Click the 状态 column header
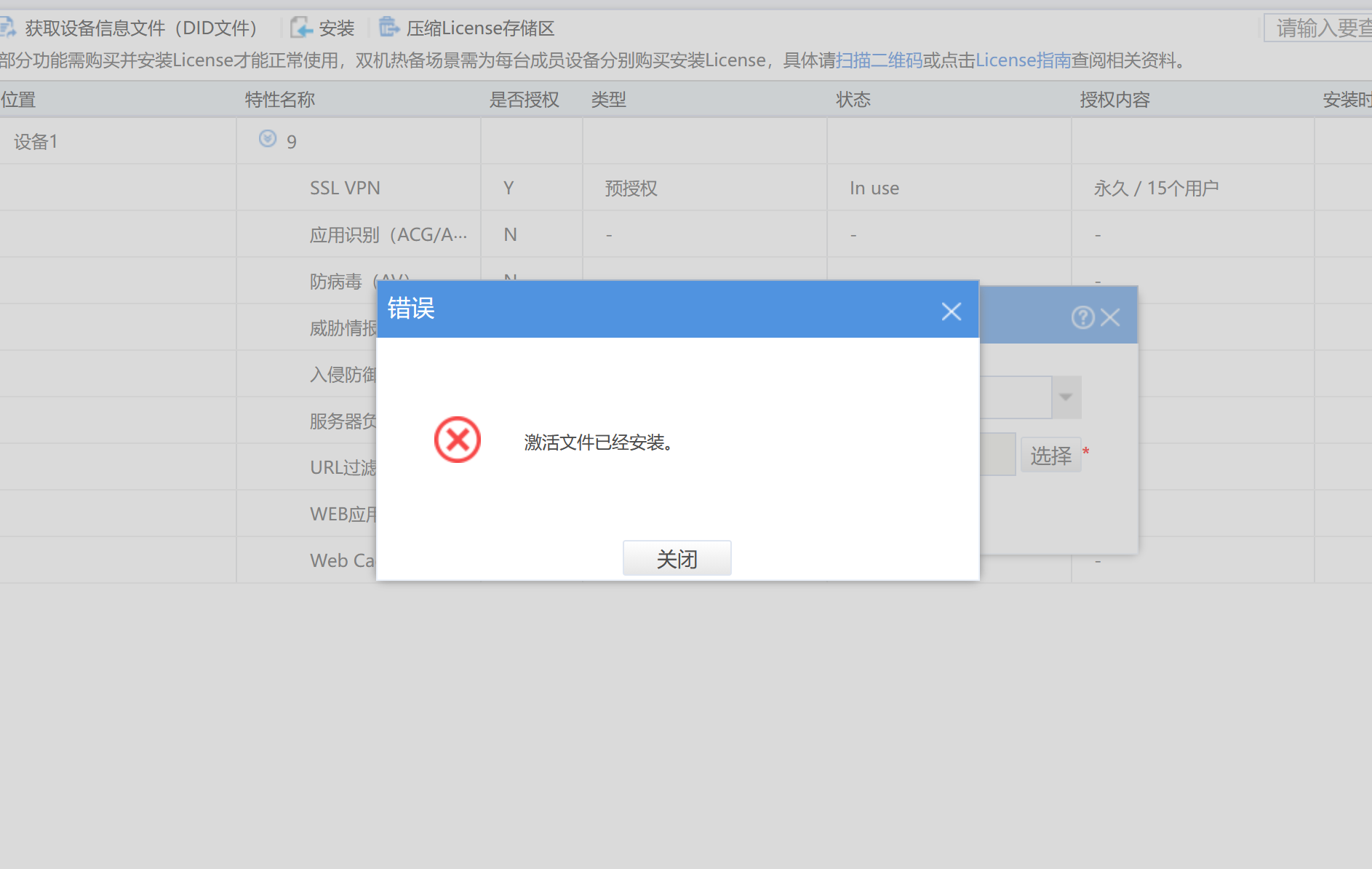1372x869 pixels. [x=853, y=100]
